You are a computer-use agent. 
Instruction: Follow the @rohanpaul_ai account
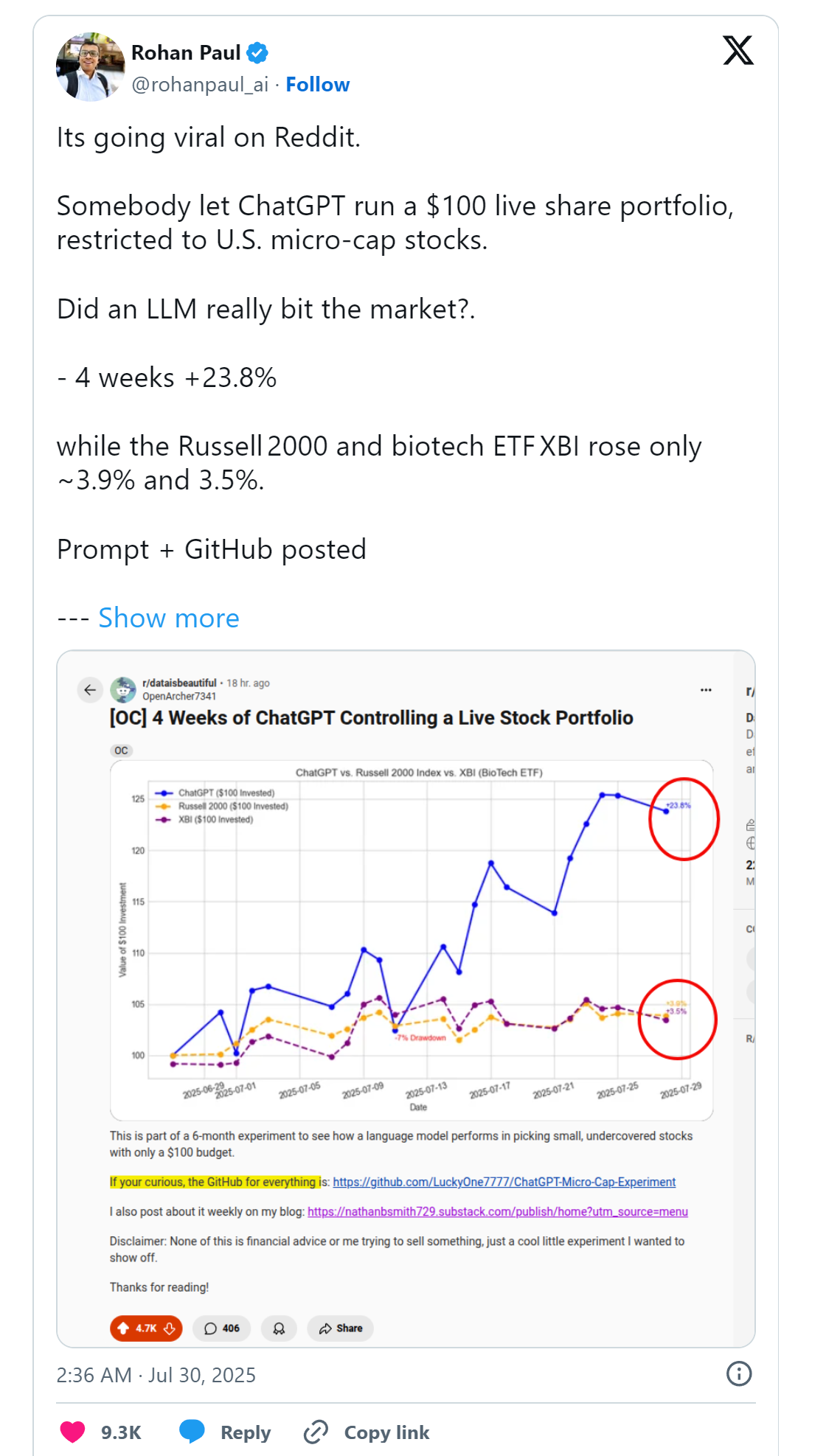[317, 85]
